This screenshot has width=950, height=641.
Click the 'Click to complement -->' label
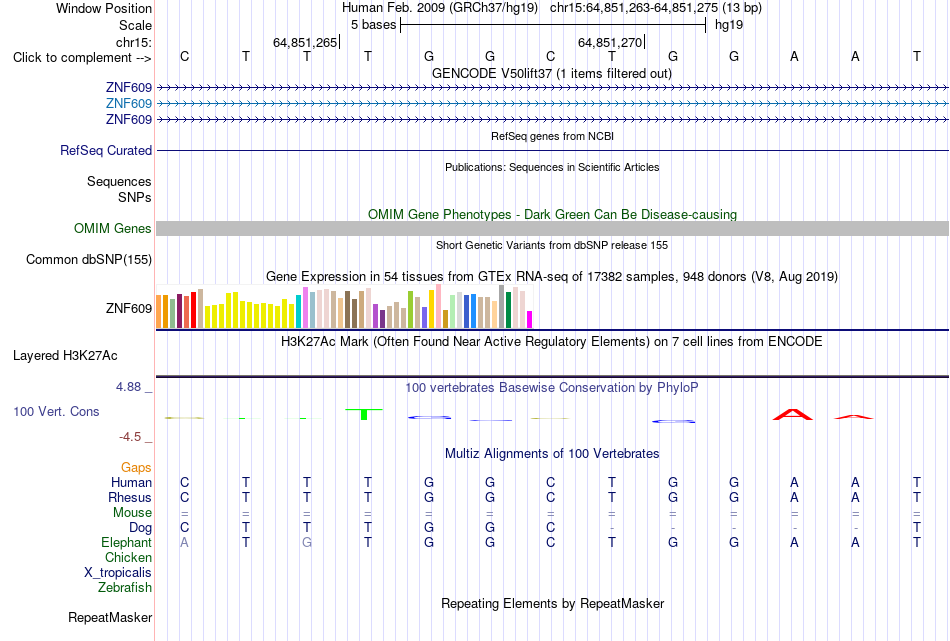pos(82,58)
